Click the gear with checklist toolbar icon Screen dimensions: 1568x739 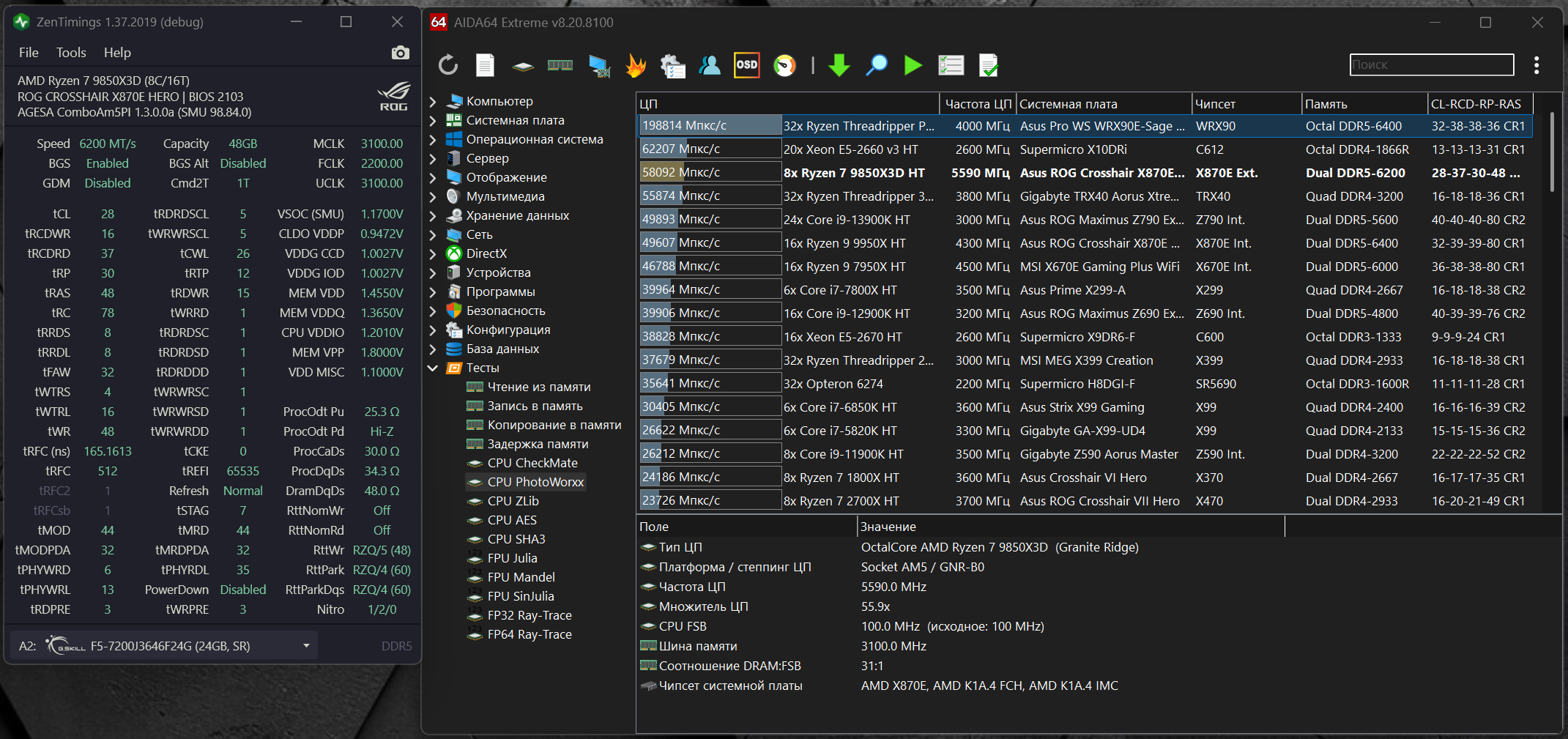pyautogui.click(x=672, y=66)
